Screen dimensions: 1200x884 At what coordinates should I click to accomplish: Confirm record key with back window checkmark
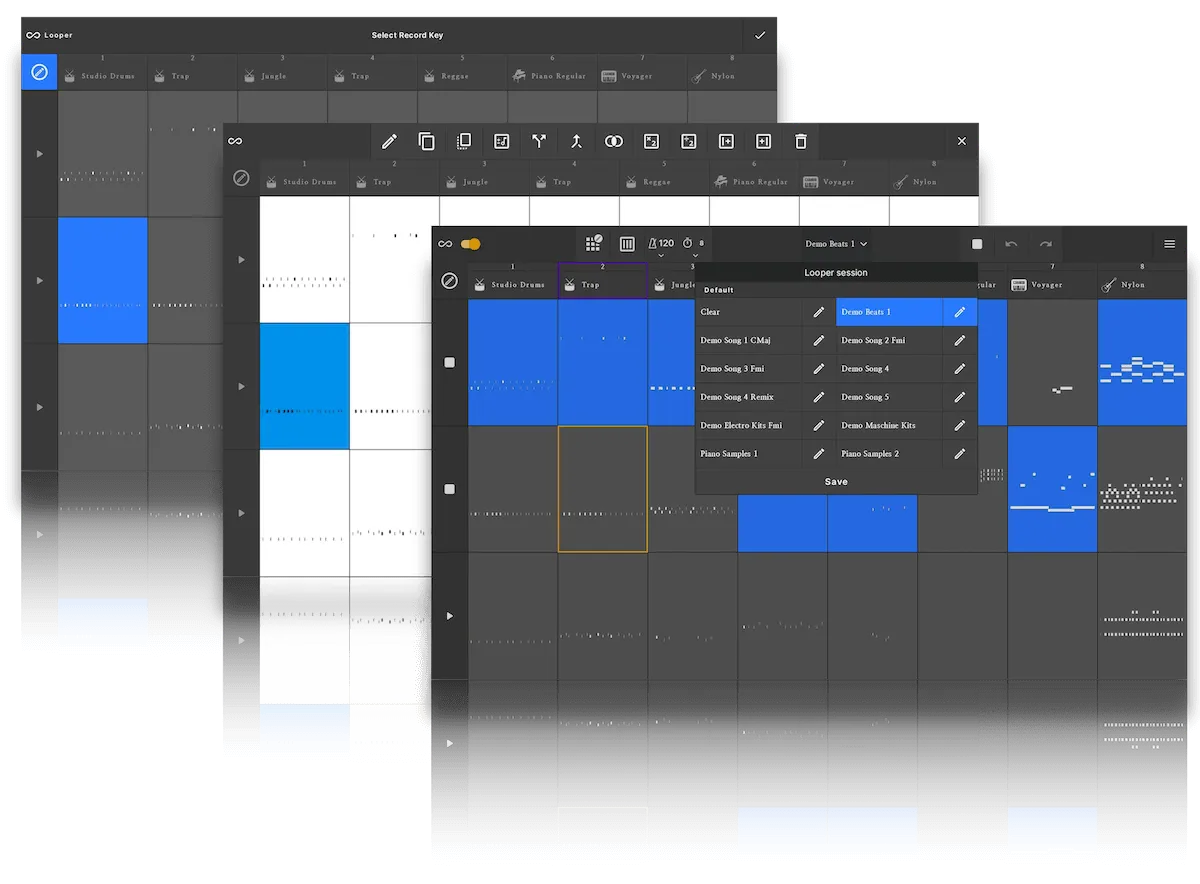[760, 35]
